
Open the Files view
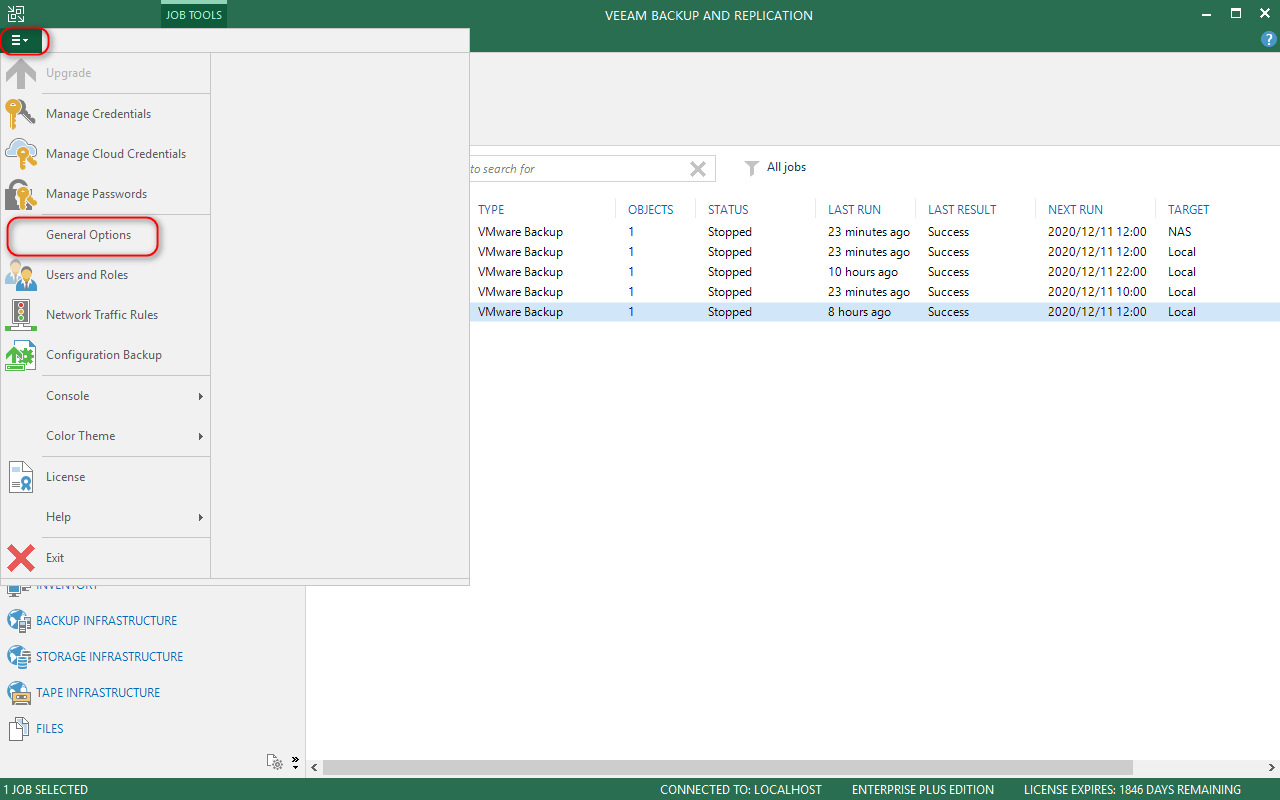(50, 729)
